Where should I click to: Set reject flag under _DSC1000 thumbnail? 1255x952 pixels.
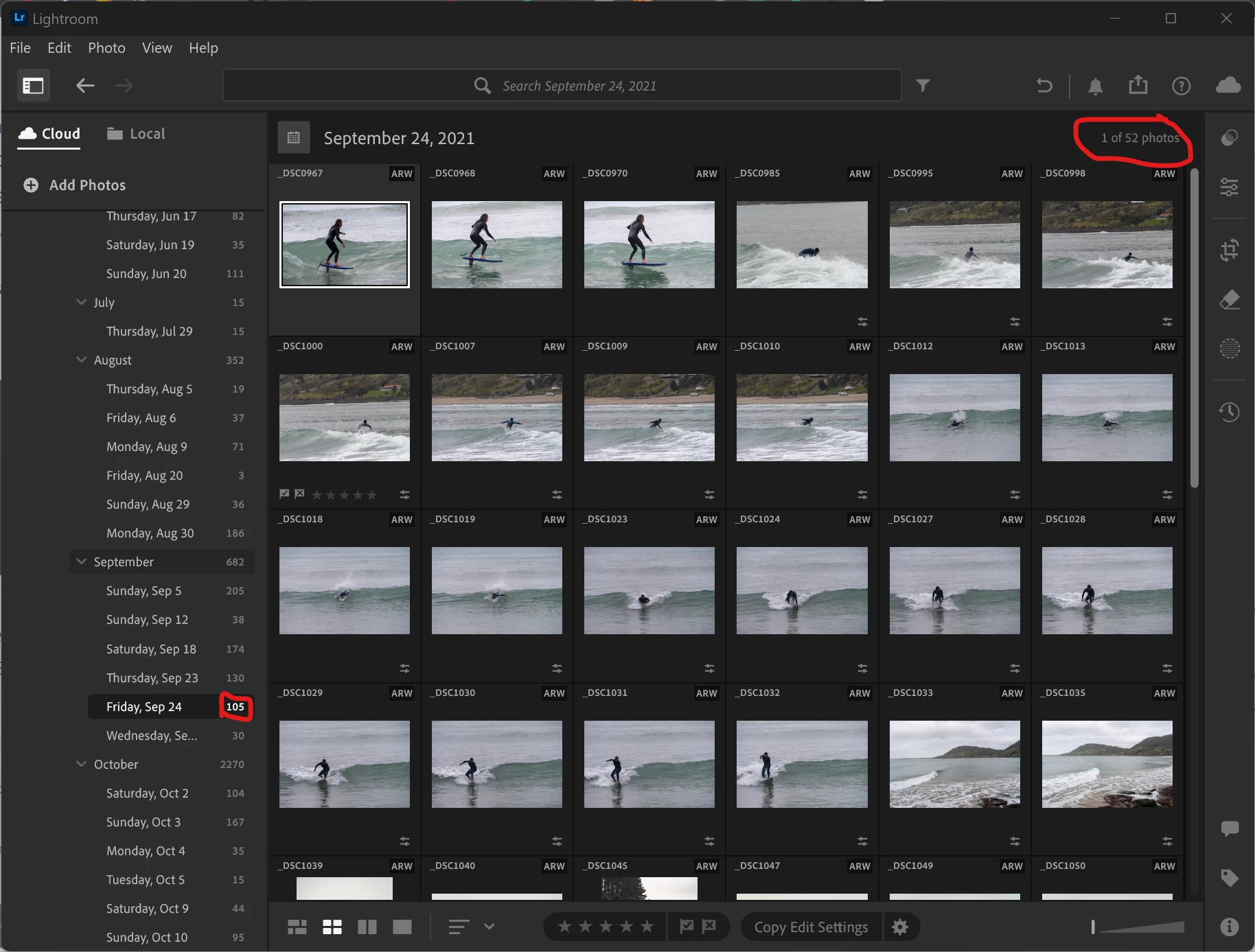tap(299, 494)
